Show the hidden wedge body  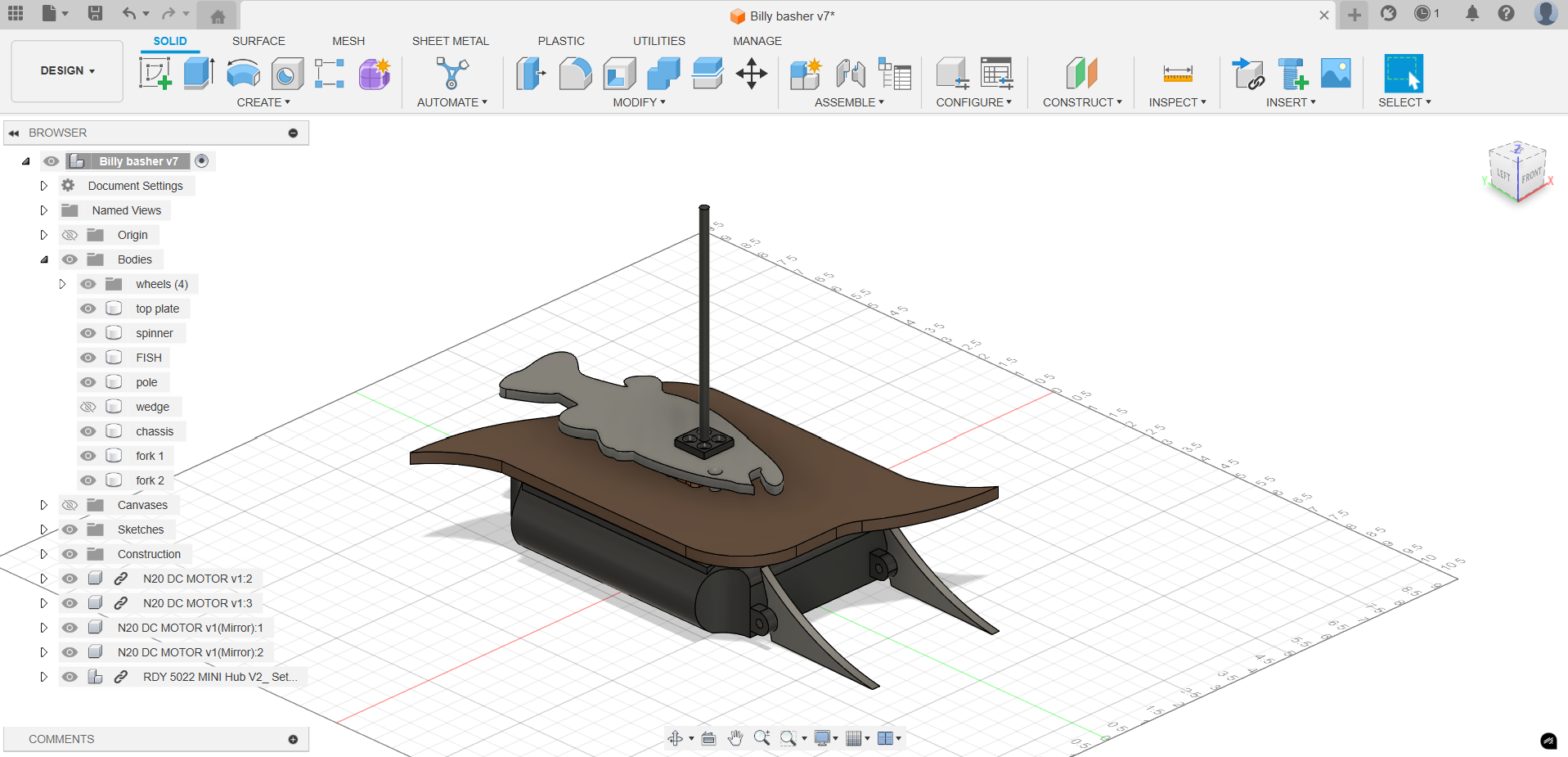[88, 407]
